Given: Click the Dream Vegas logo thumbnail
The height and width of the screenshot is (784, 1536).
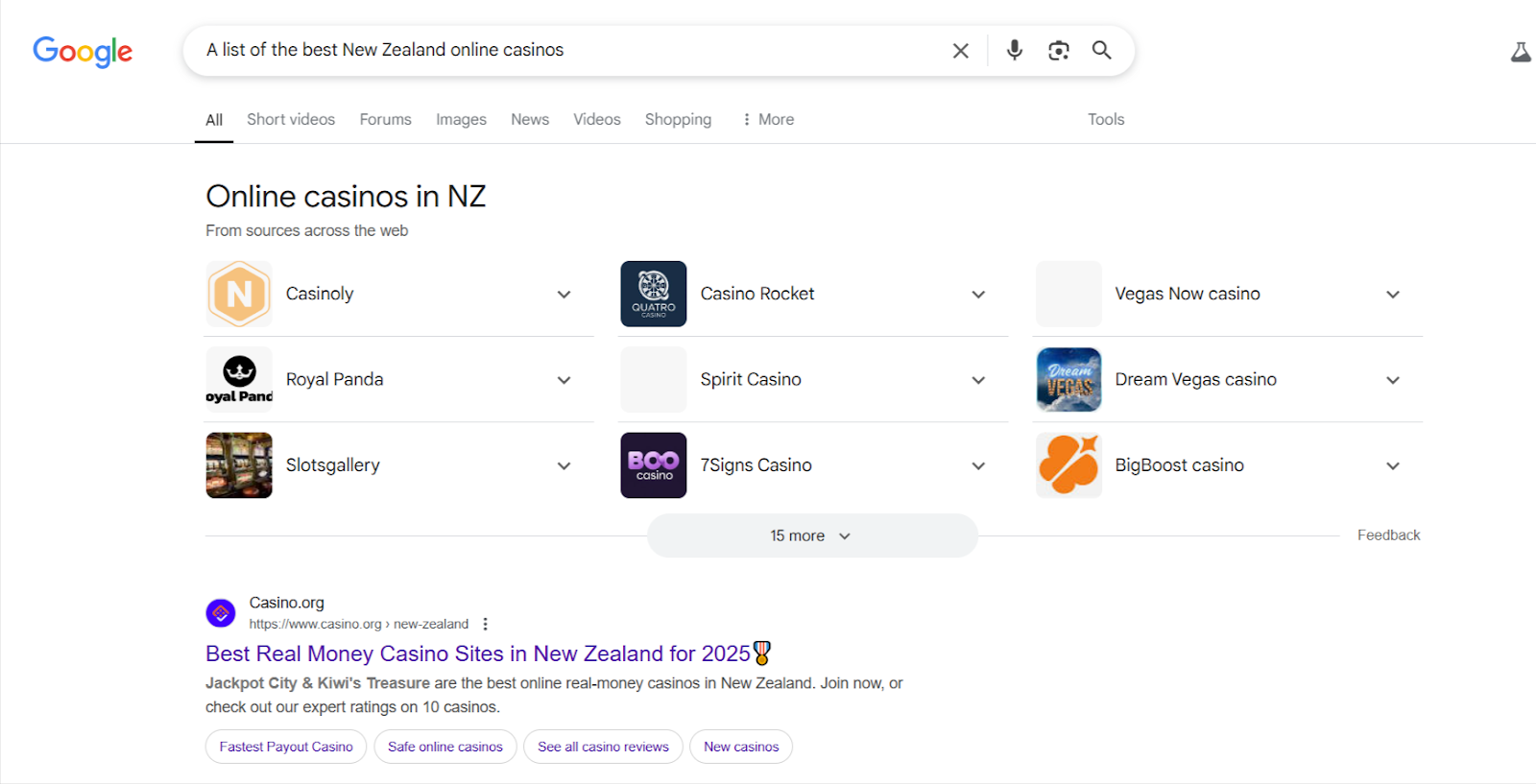Looking at the screenshot, I should [x=1068, y=379].
